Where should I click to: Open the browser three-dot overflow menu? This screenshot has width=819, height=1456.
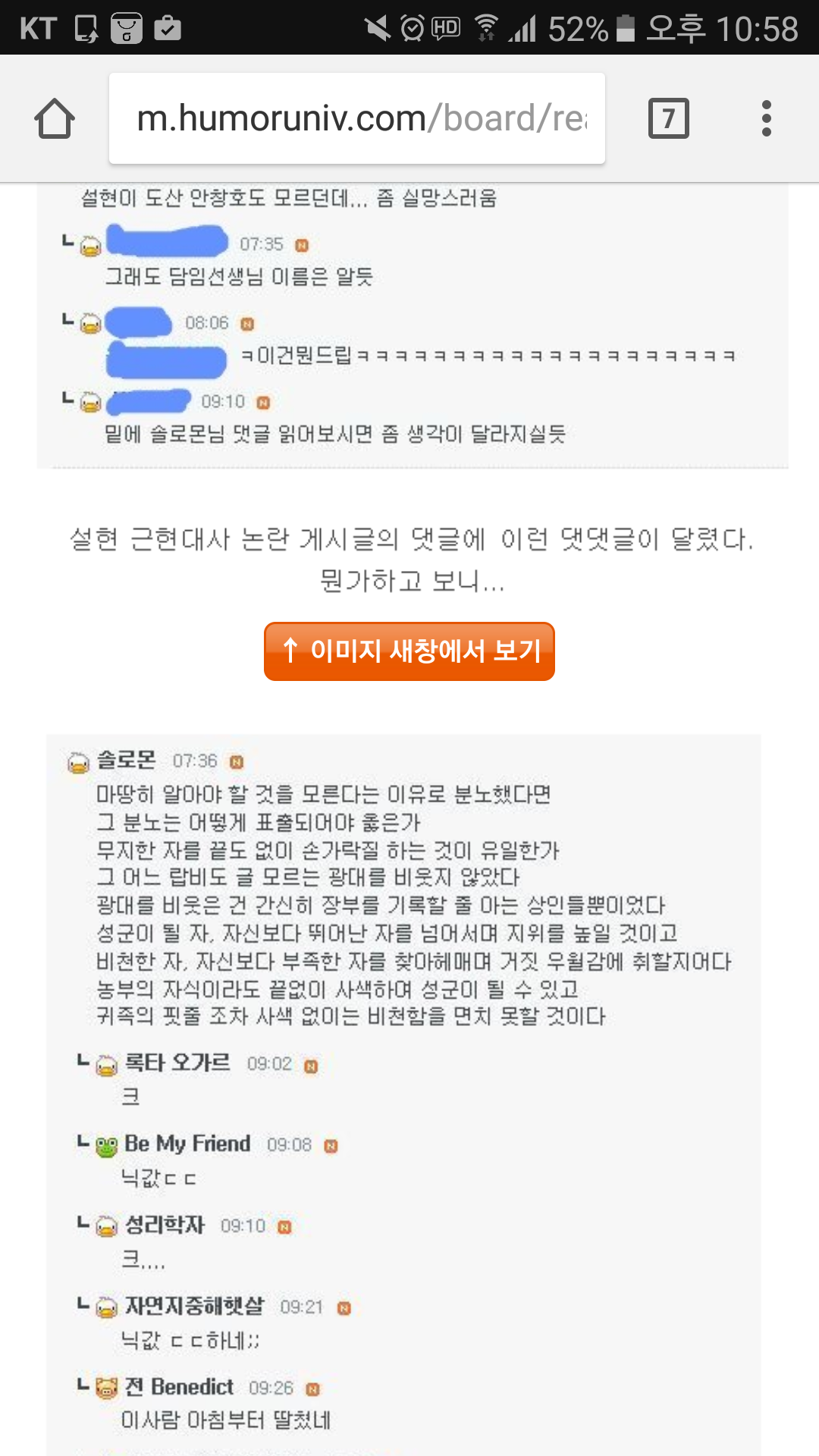point(766,118)
